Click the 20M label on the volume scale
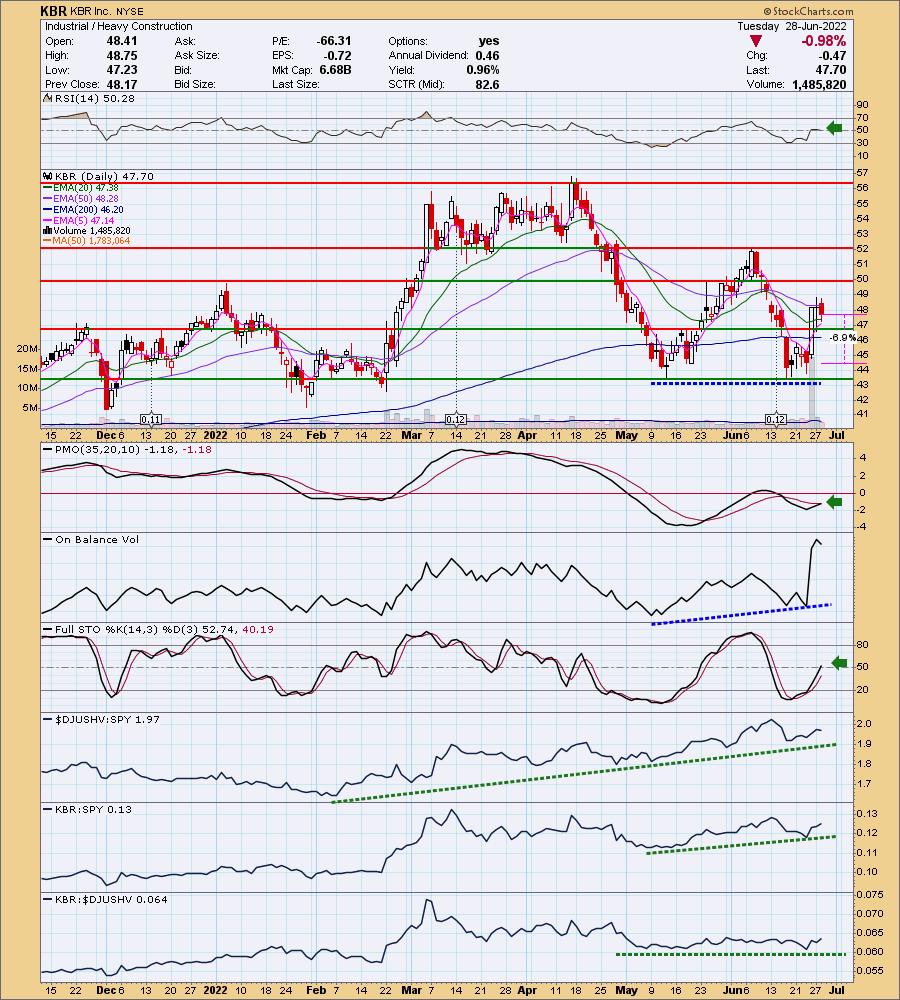The image size is (900, 1000). tap(27, 348)
